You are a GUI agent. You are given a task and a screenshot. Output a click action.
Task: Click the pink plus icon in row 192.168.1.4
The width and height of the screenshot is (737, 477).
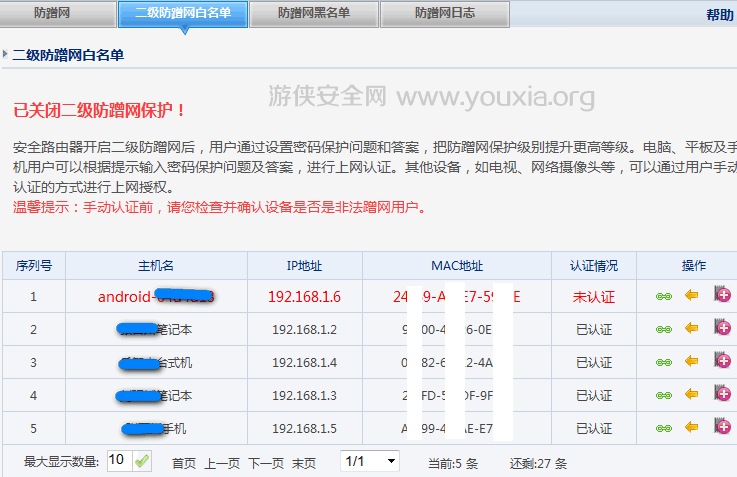[722, 360]
